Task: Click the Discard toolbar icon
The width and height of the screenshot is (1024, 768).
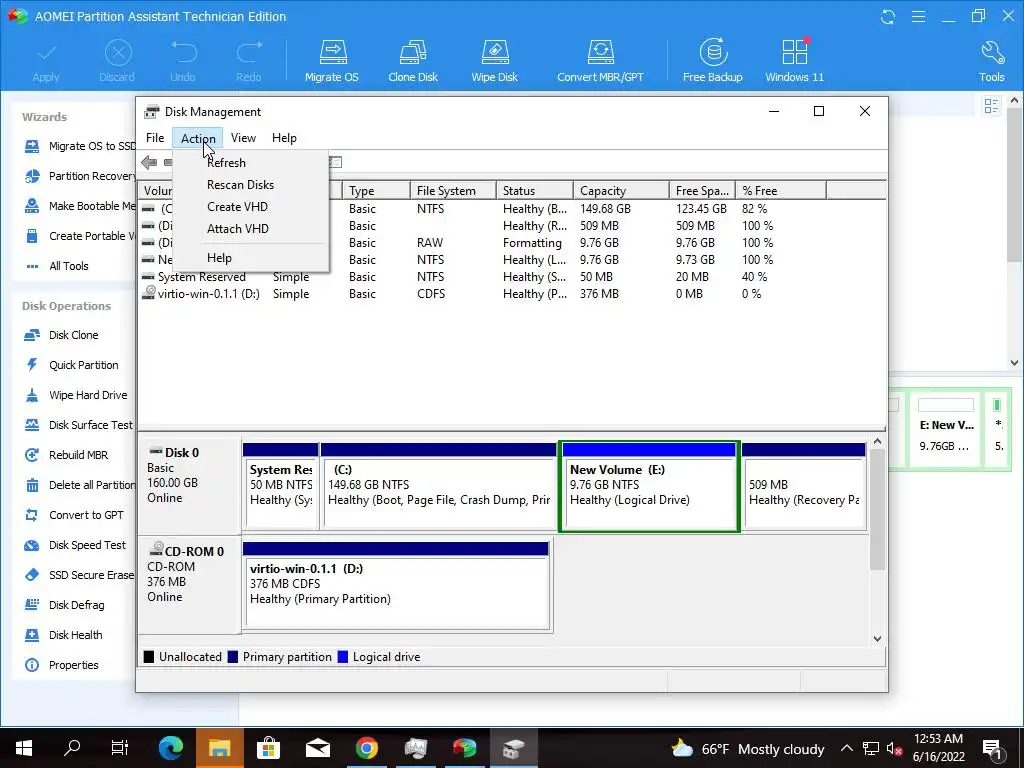Action: click(117, 61)
